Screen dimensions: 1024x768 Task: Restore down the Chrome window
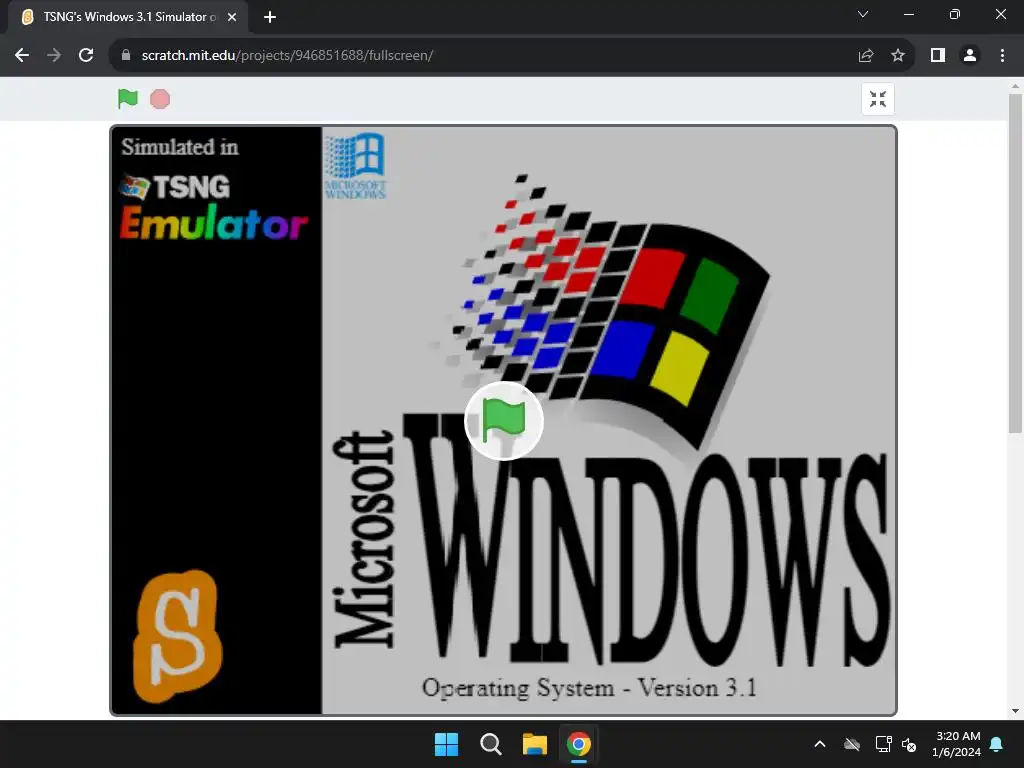click(x=955, y=14)
